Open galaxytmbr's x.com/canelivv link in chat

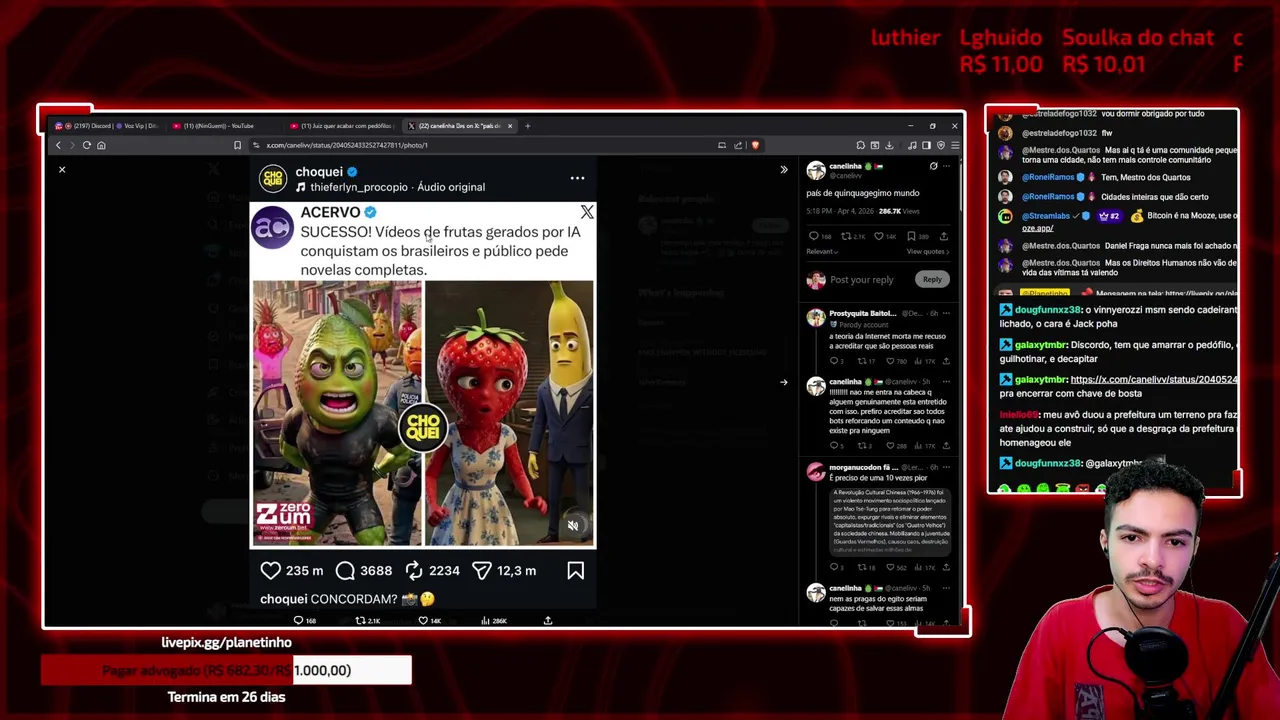tap(1154, 380)
